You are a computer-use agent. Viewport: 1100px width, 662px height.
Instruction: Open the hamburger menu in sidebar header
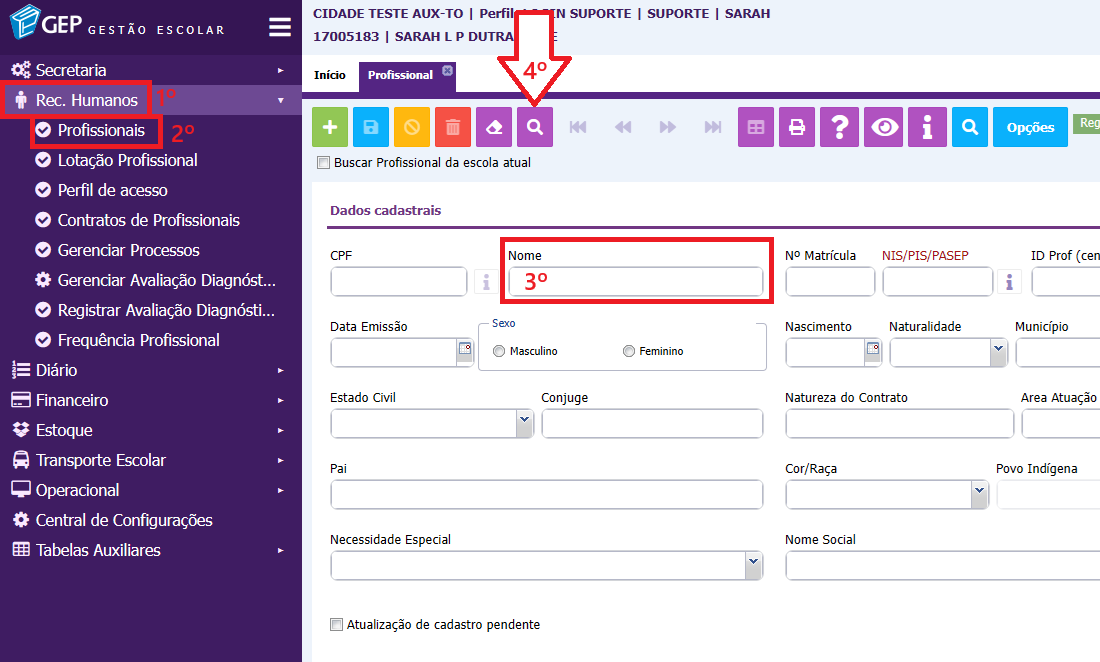pyautogui.click(x=280, y=27)
